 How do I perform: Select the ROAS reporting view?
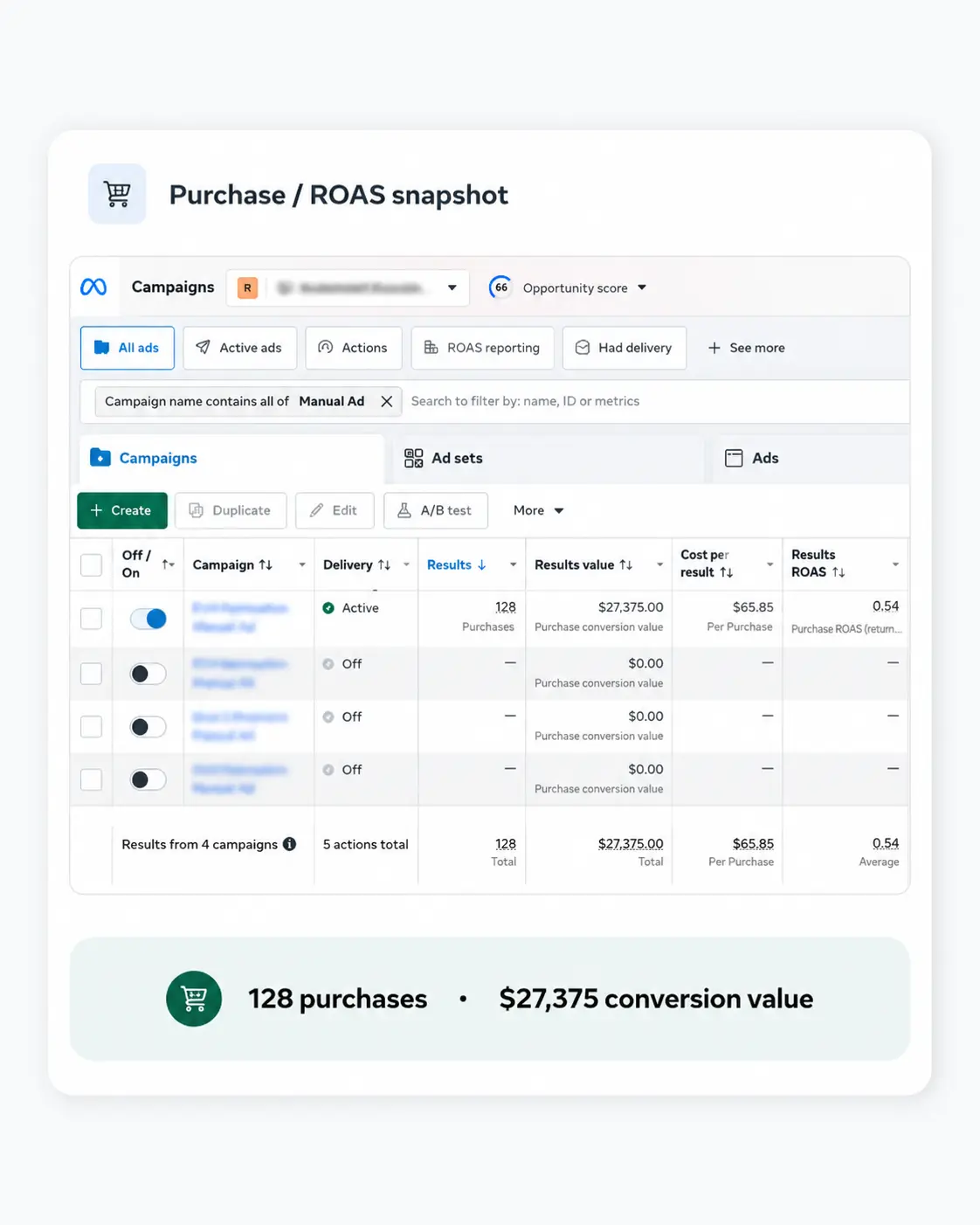[482, 348]
